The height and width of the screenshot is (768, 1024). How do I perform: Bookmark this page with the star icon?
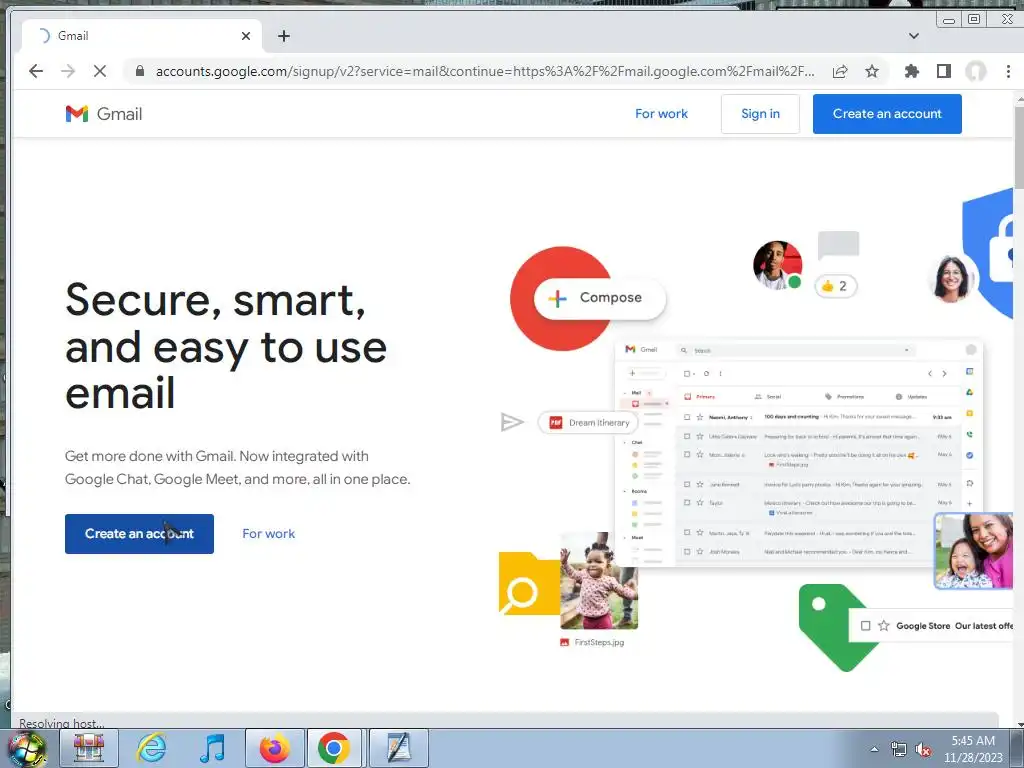click(872, 71)
